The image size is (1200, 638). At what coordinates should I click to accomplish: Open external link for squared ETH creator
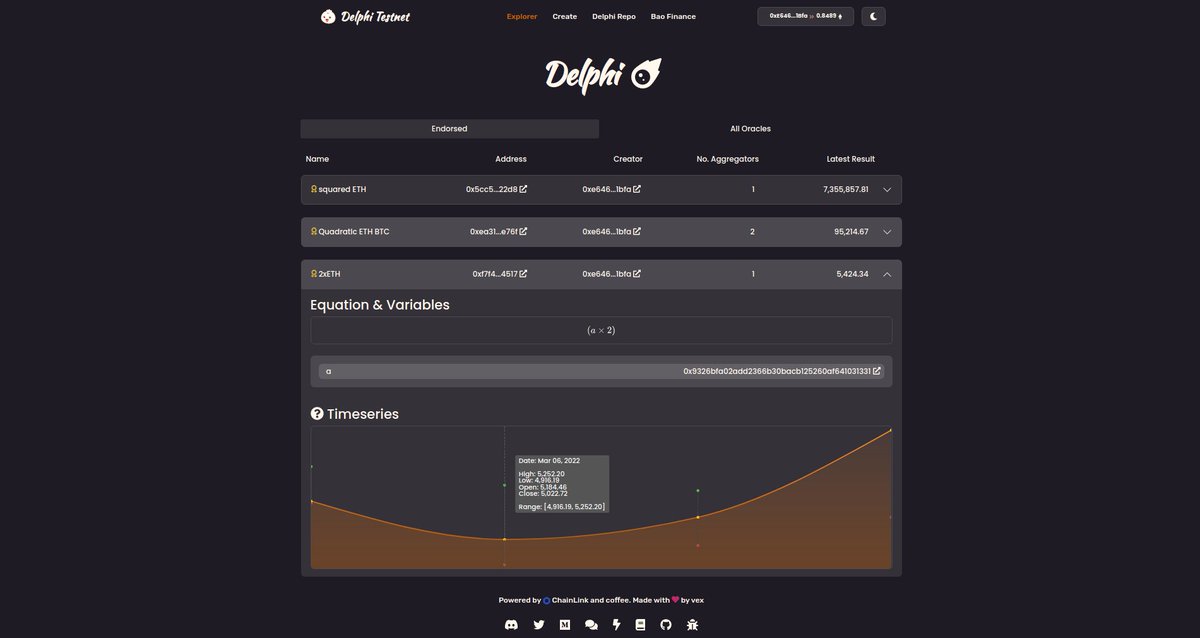click(x=637, y=189)
